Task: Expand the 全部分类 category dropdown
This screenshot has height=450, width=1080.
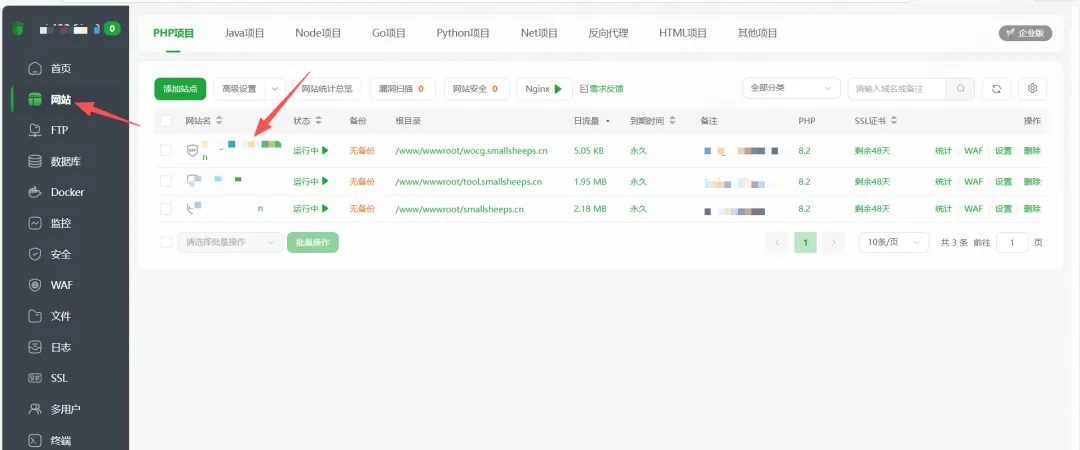Action: pyautogui.click(x=790, y=89)
